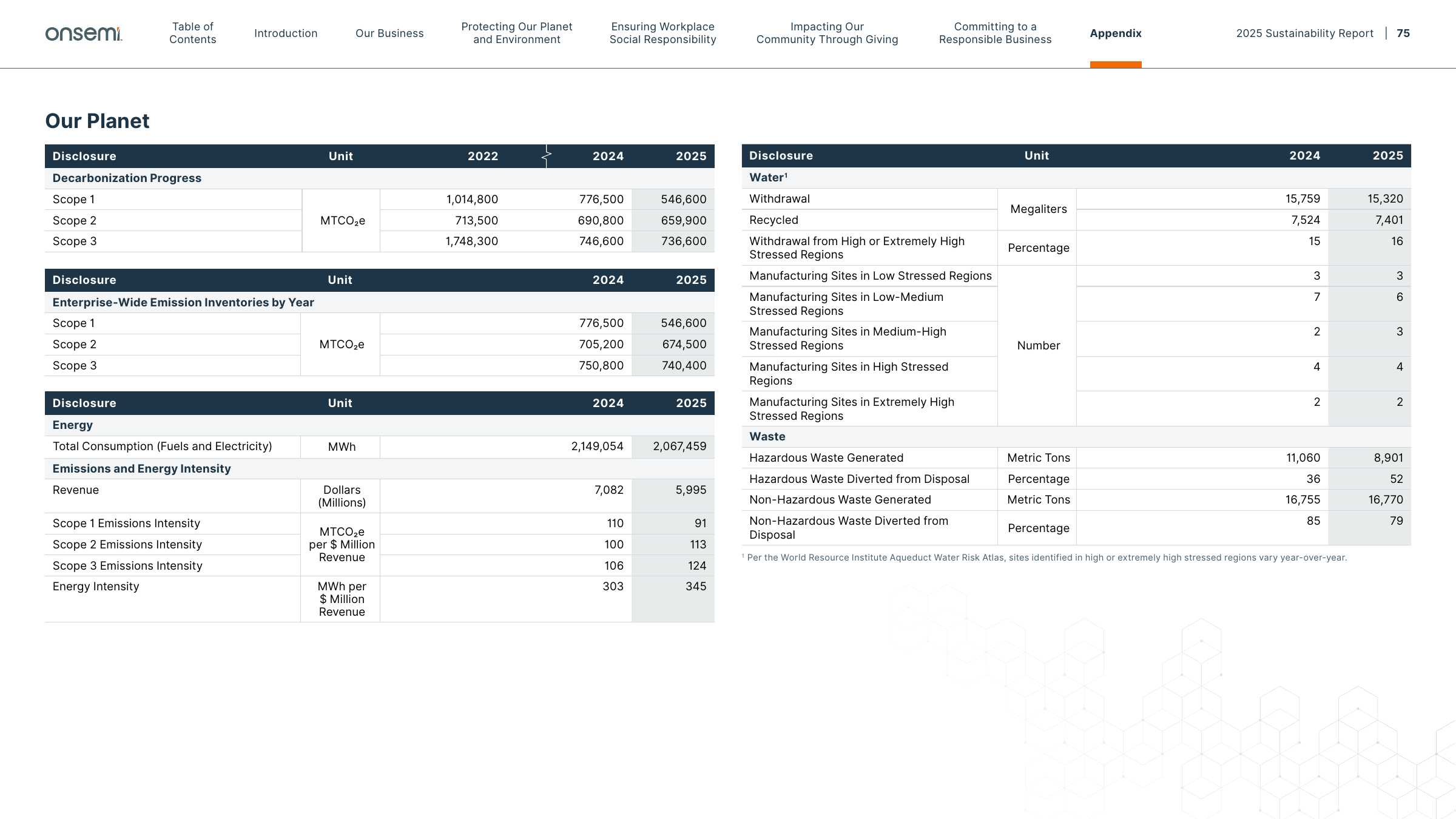Screen dimensions: 1456x819
Task: Select total consumption value 2,067,459
Action: [679, 447]
